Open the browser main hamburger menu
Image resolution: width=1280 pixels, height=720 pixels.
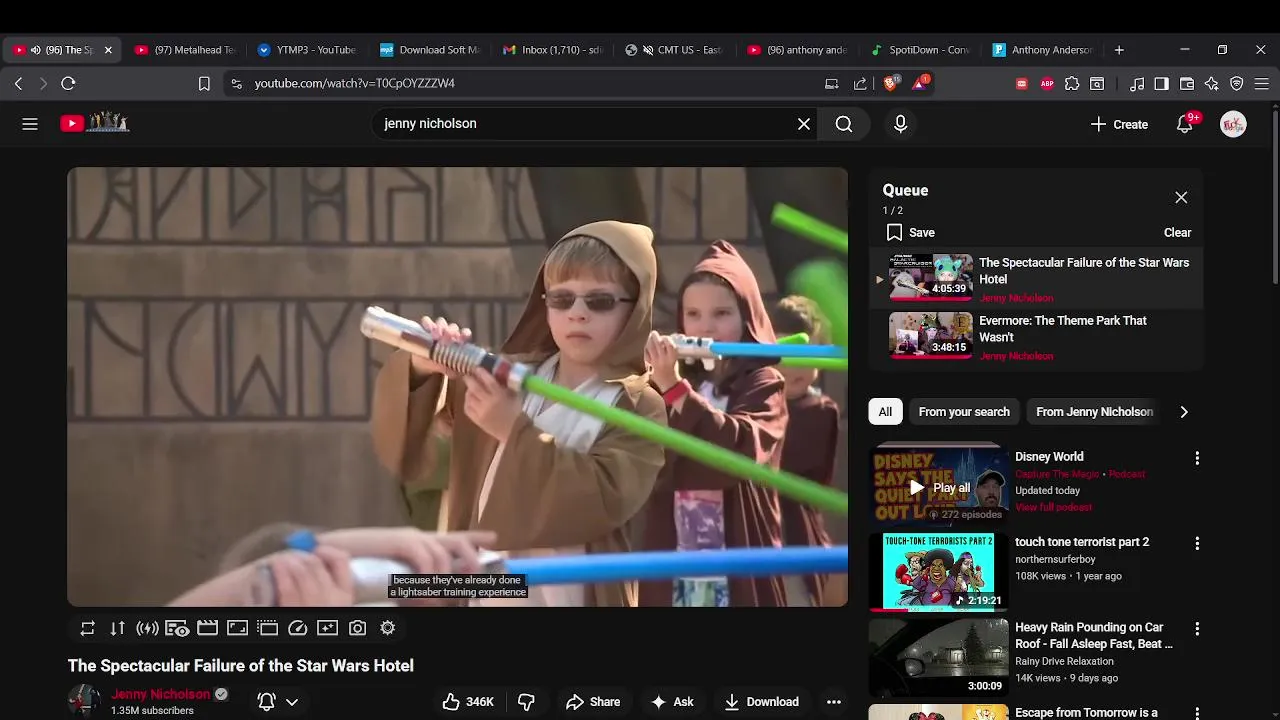click(1262, 84)
